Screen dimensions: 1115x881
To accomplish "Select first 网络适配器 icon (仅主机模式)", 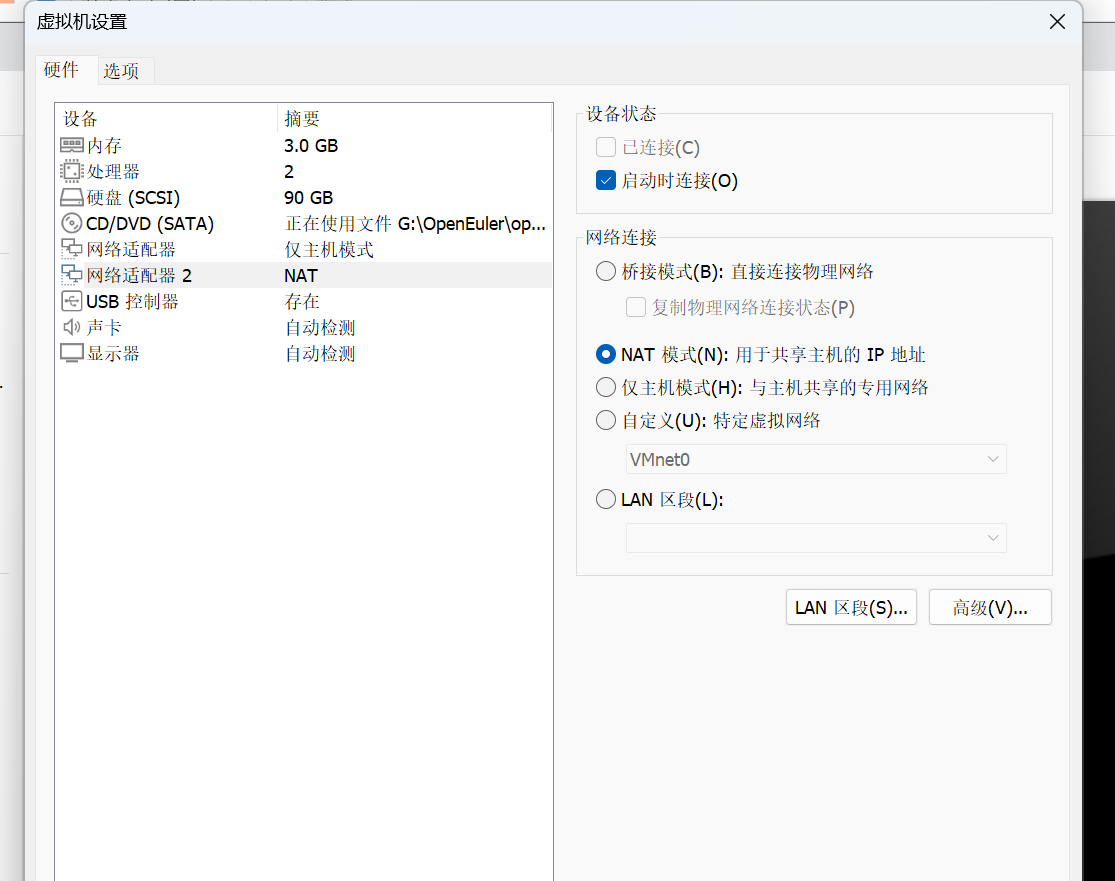I will pyautogui.click(x=72, y=249).
